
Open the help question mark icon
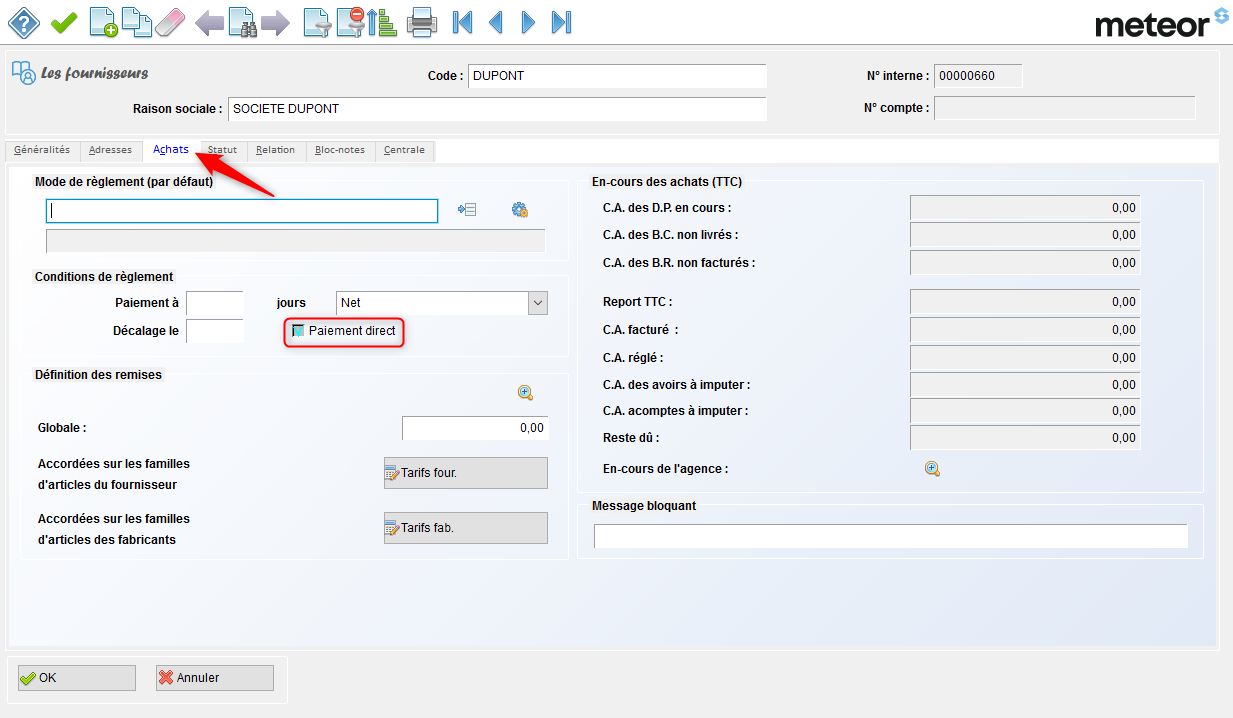point(24,21)
